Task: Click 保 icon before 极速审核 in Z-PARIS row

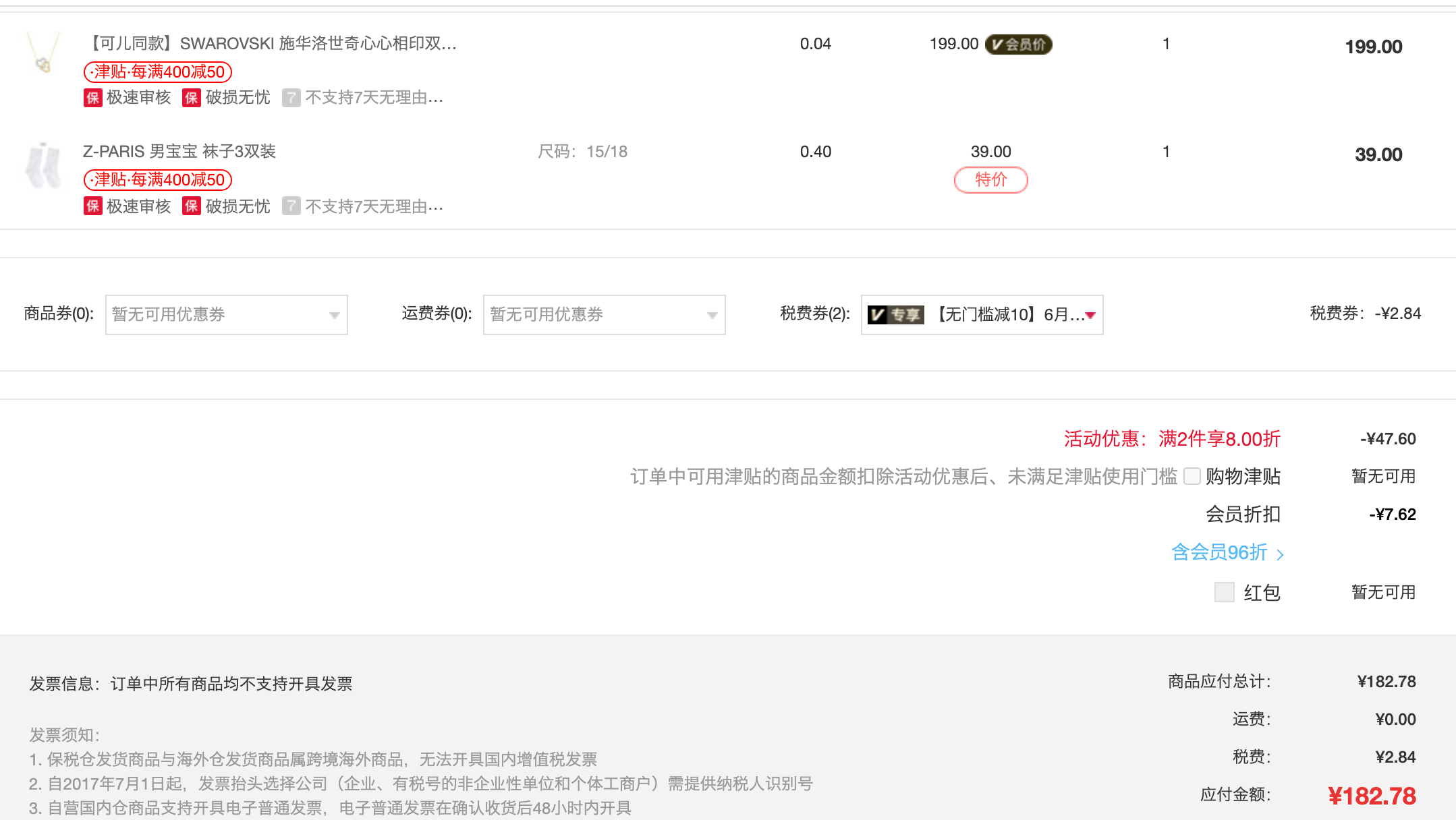Action: [x=93, y=206]
